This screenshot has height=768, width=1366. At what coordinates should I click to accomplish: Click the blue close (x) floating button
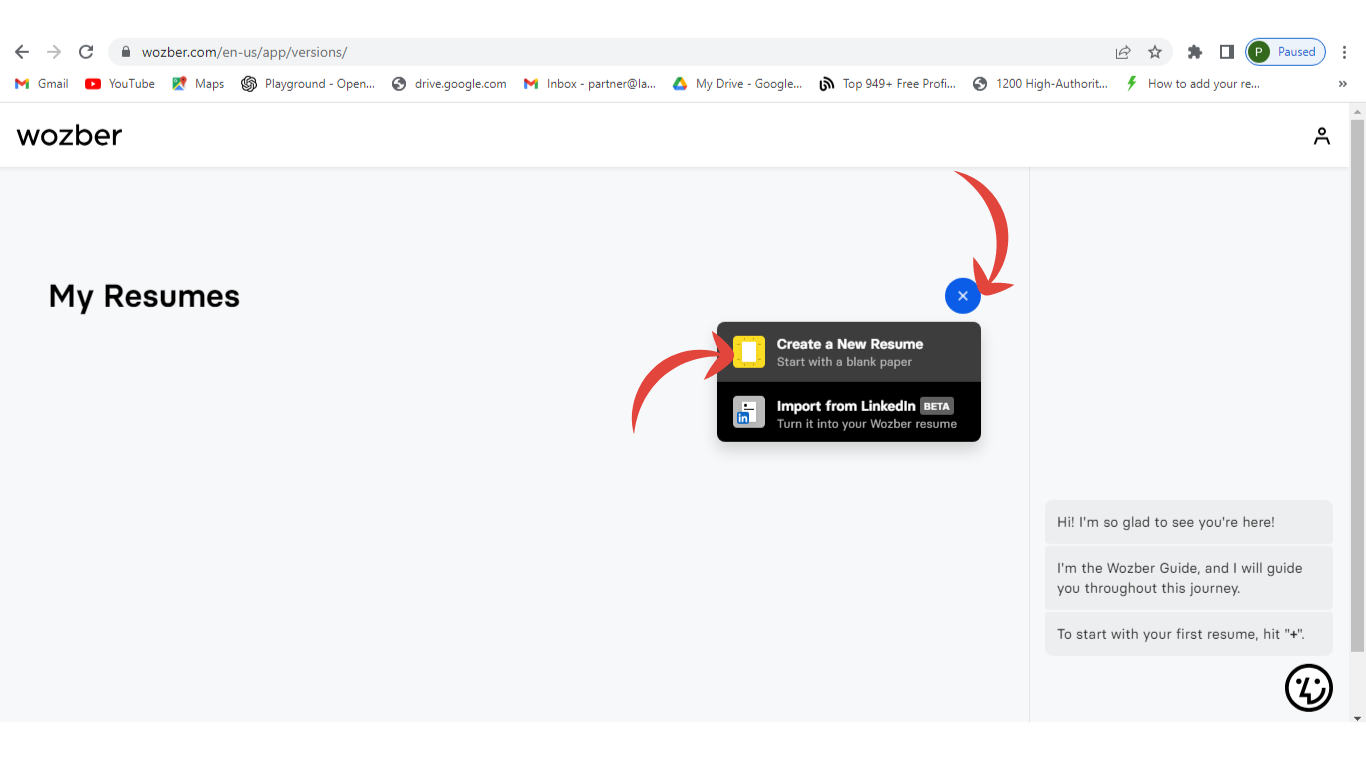coord(962,296)
